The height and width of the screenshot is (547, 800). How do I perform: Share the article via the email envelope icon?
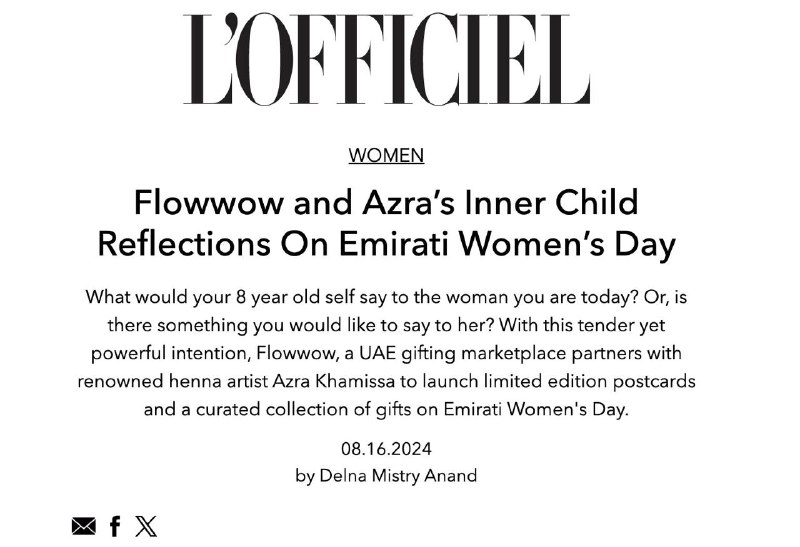[x=84, y=526]
